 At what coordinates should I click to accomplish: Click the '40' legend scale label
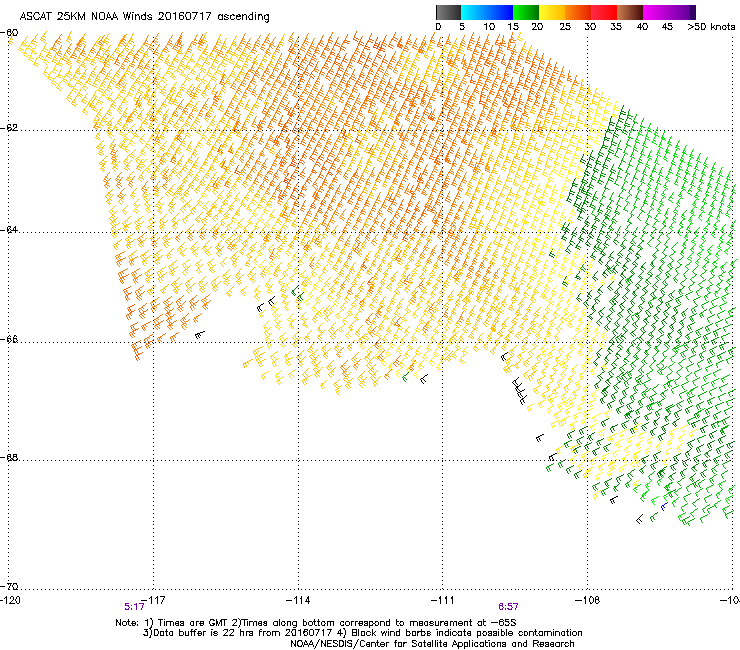(642, 26)
